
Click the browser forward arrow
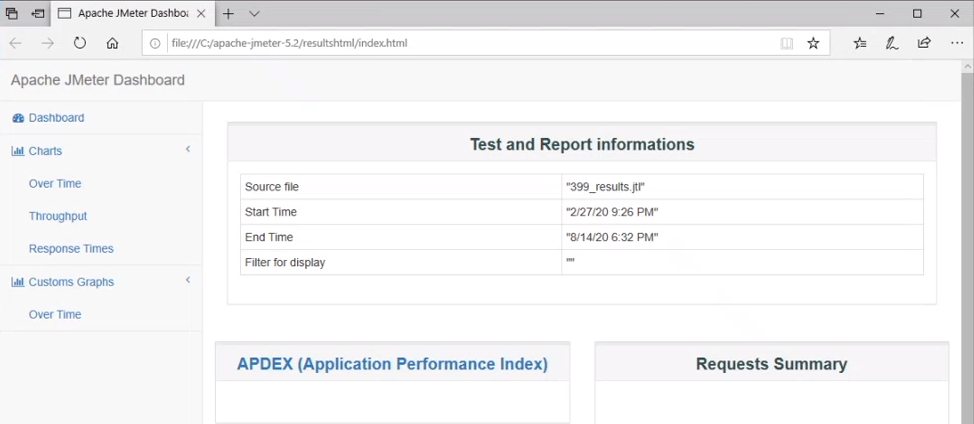[x=47, y=43]
